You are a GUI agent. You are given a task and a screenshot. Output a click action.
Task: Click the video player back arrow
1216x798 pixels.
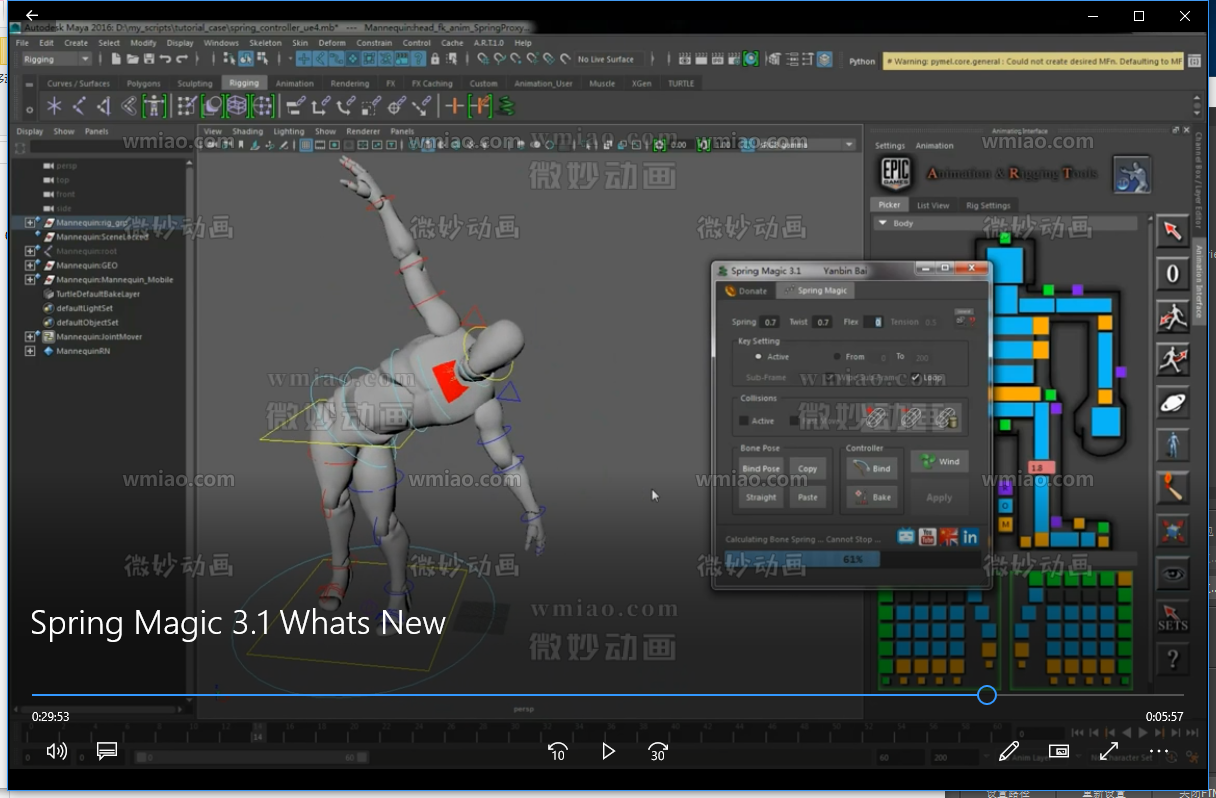32,15
